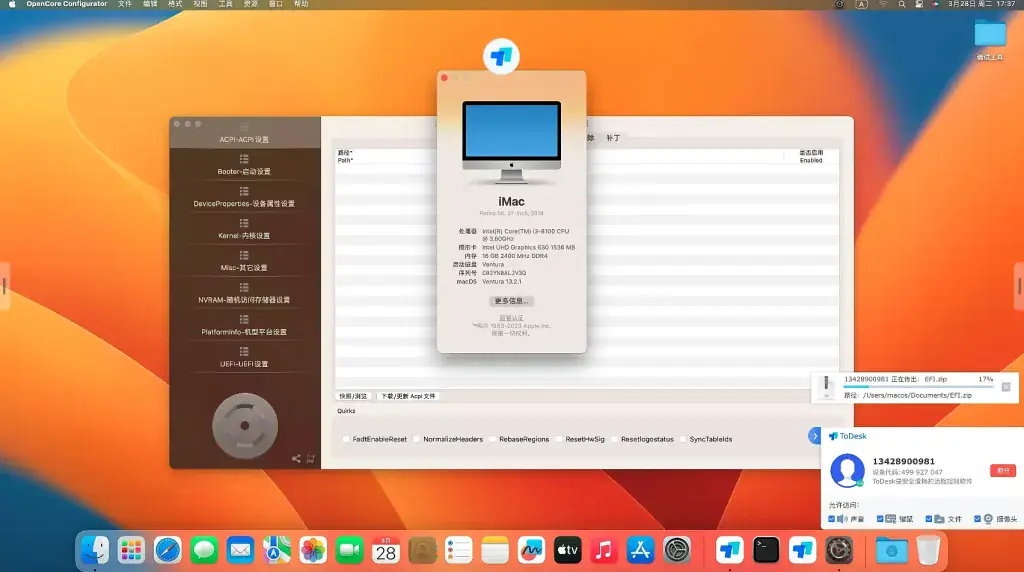Open Maps from the Dock

277,550
